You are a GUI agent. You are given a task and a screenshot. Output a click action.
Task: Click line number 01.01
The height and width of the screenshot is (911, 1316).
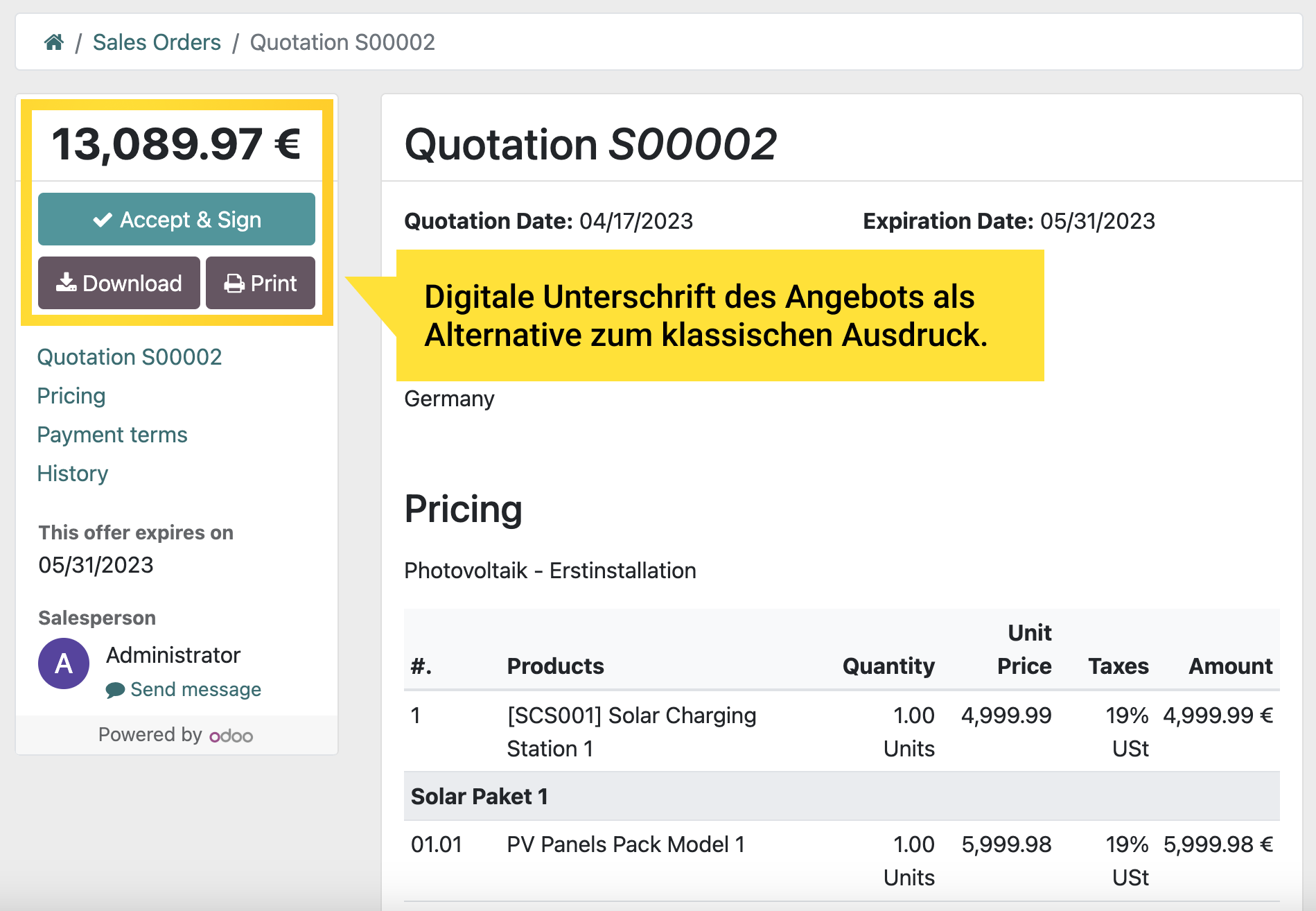coord(437,844)
